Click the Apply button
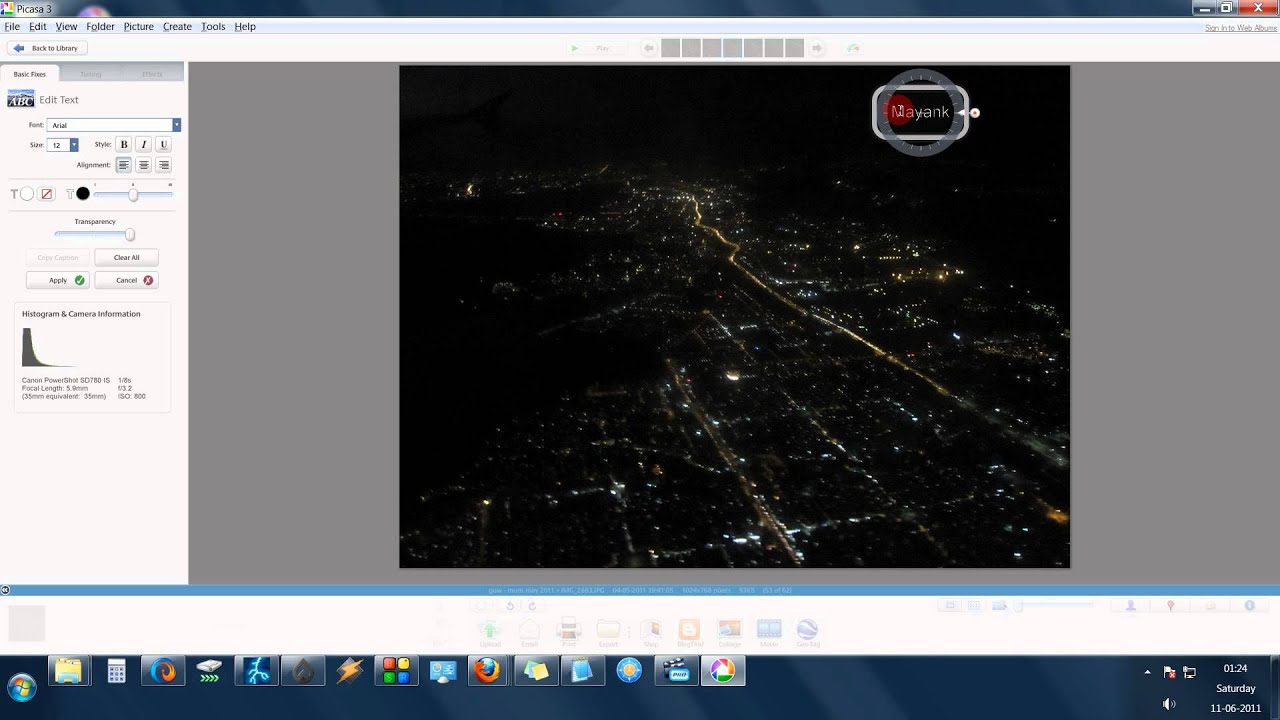Screen dimensions: 1280x720 click(x=57, y=280)
